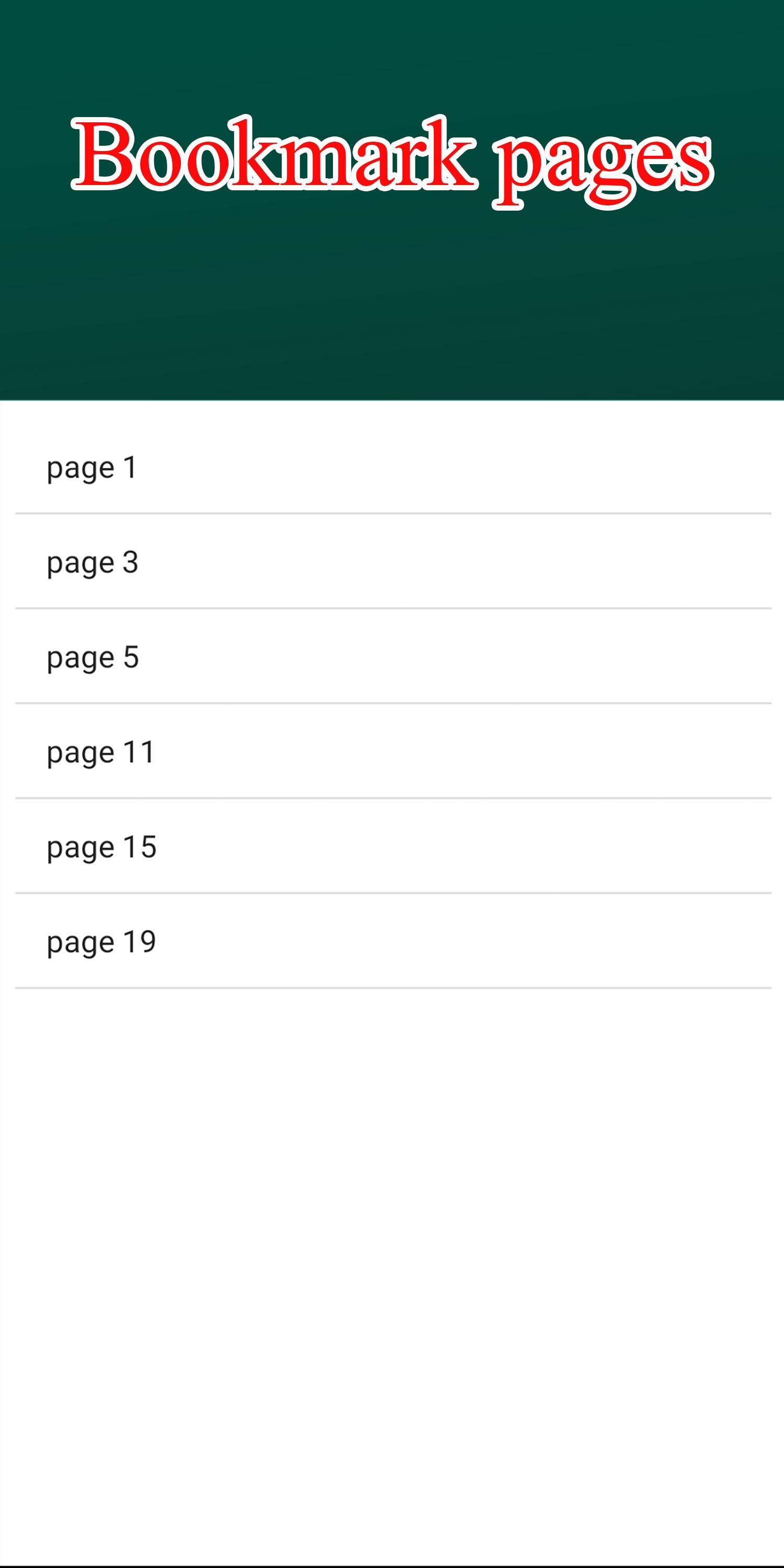Viewport: 784px width, 1568px height.
Task: Click the divider between page 11 and page 15
Action: (x=393, y=798)
